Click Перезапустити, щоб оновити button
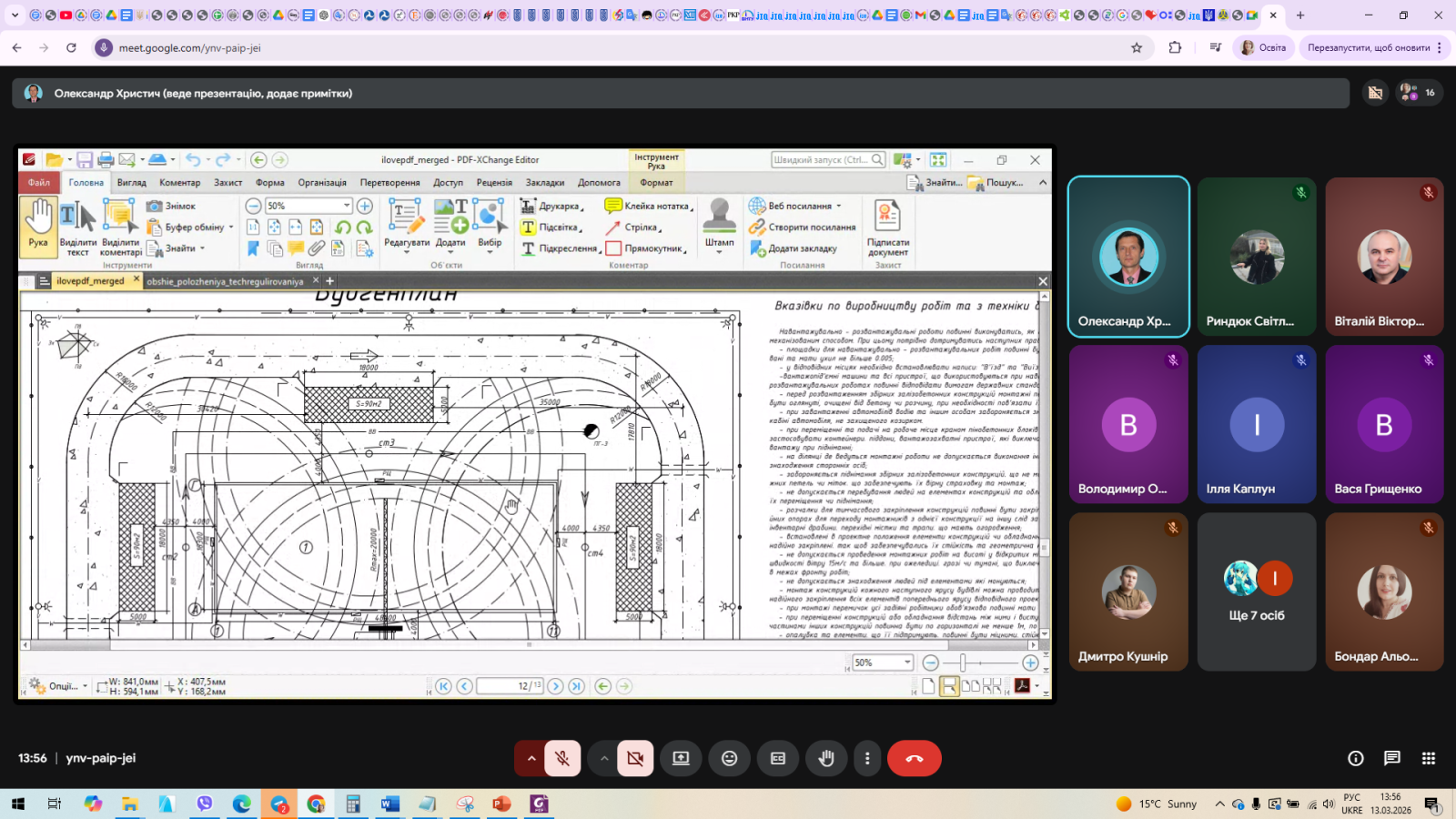 click(x=1368, y=47)
